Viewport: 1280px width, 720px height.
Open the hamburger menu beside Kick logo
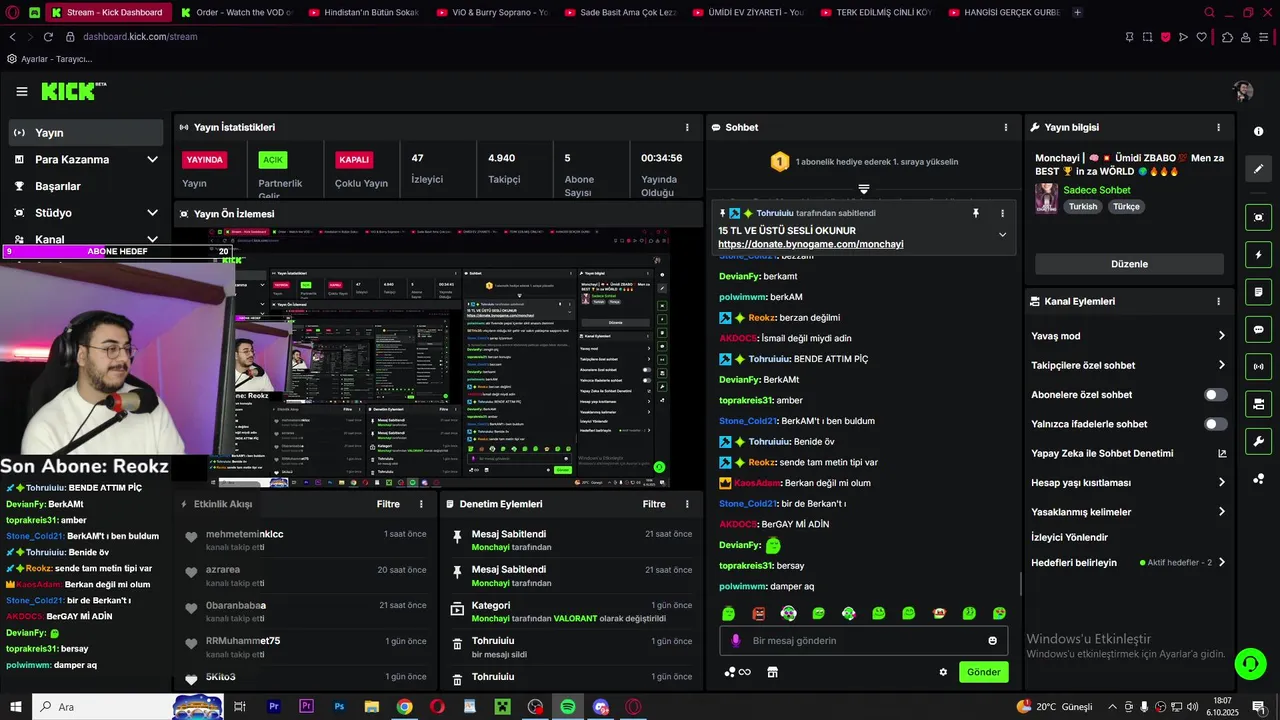(x=22, y=91)
